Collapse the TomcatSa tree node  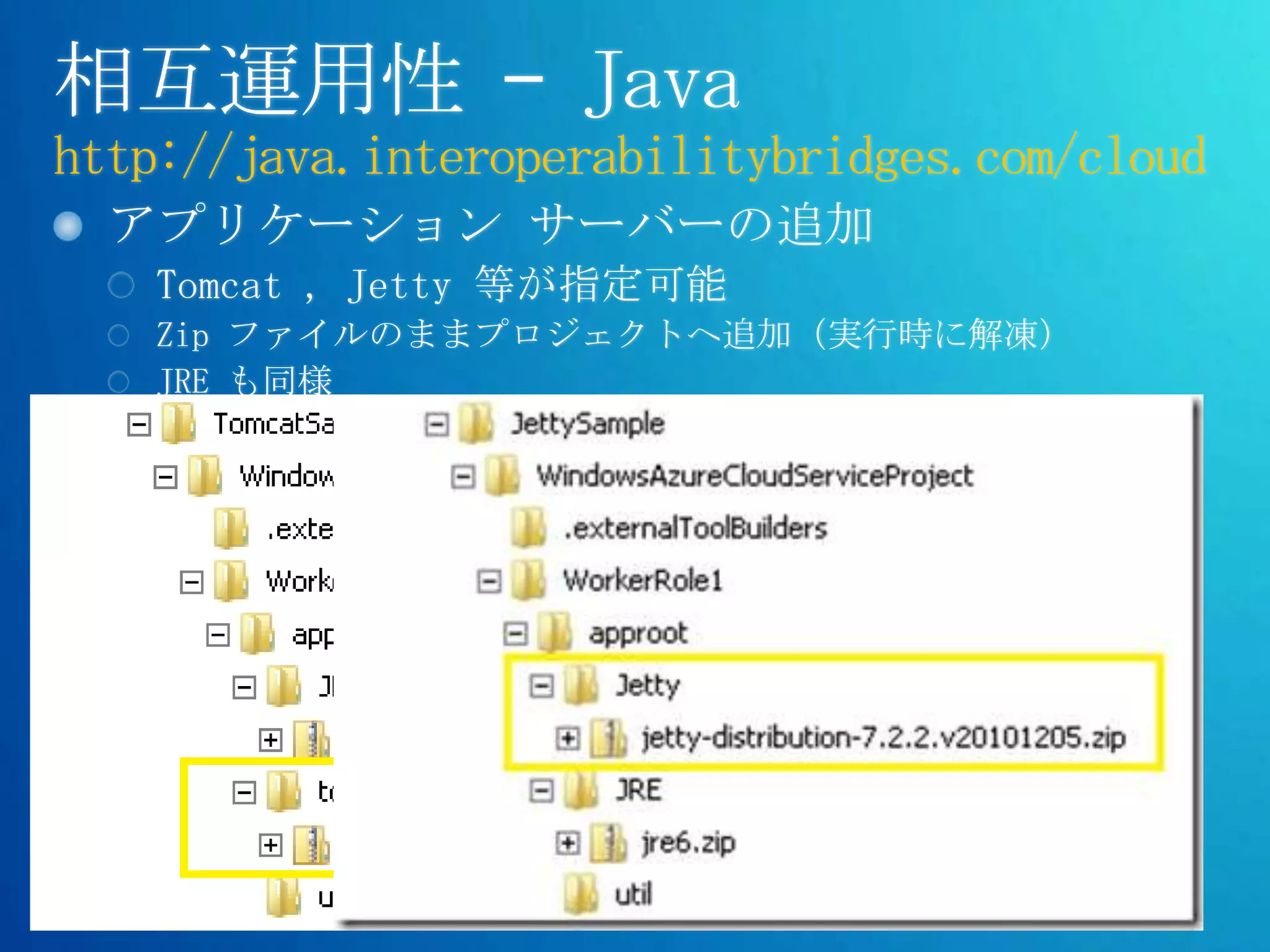[x=139, y=425]
